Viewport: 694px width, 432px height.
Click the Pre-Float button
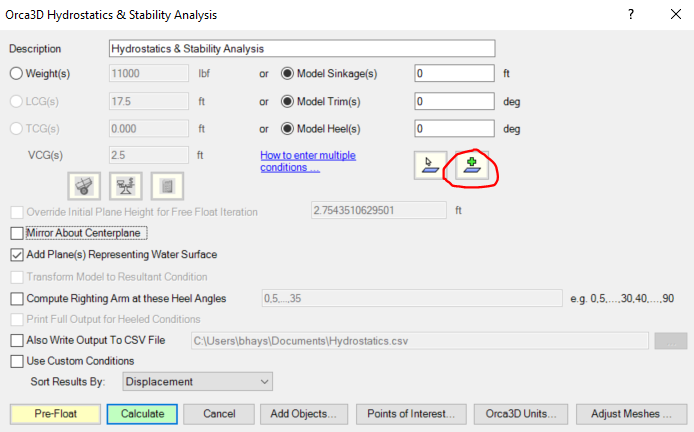pyautogui.click(x=55, y=414)
